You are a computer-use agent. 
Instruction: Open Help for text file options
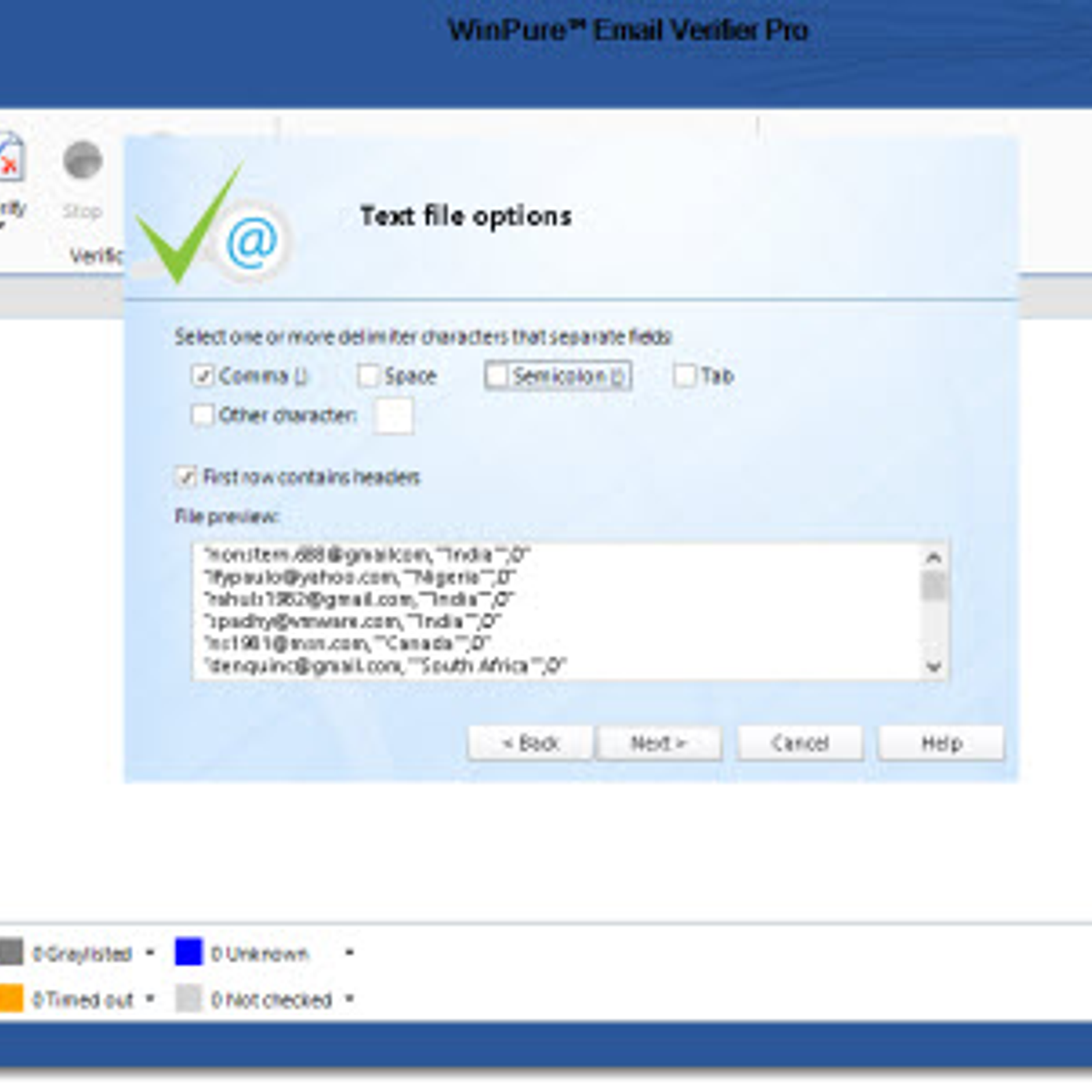tap(941, 743)
